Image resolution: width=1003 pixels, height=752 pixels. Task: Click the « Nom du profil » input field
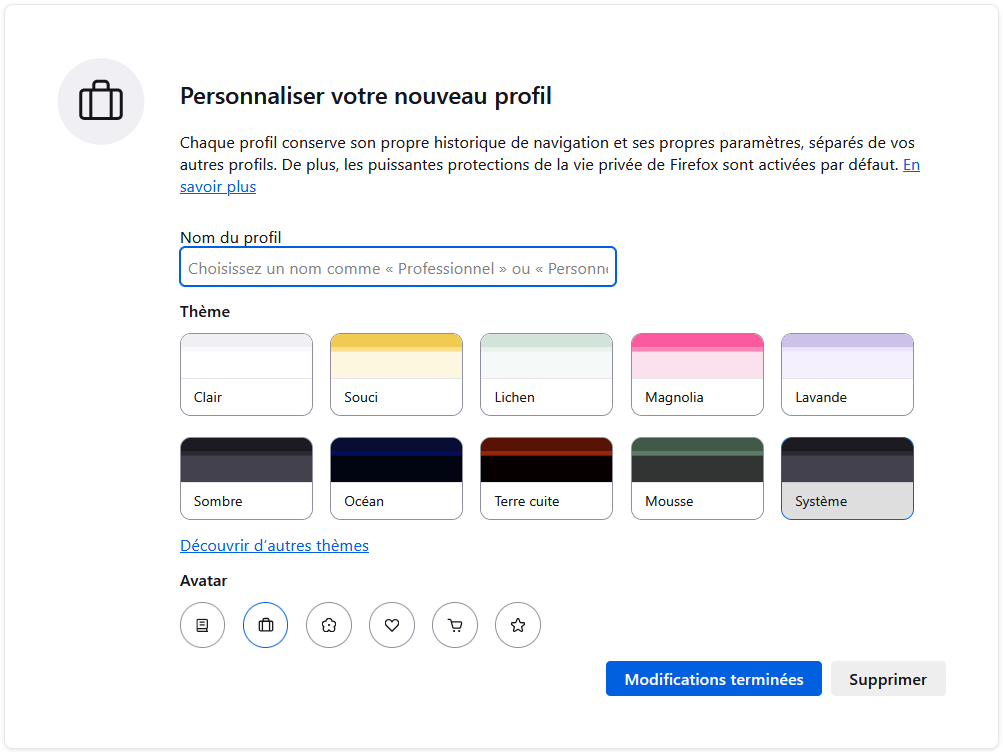[397, 266]
